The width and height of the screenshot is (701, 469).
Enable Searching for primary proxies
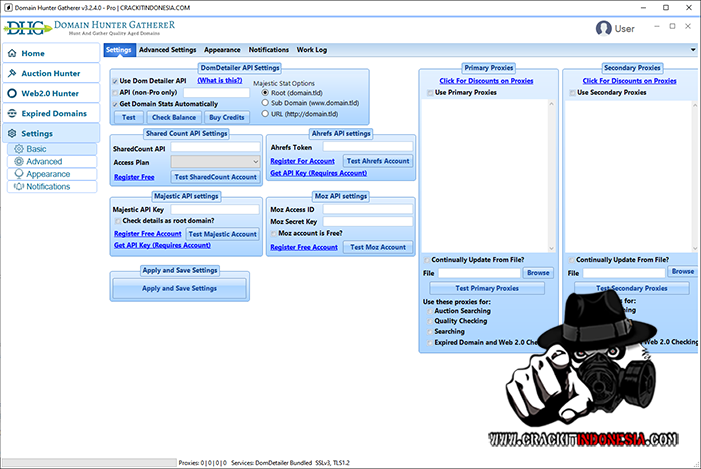pos(430,332)
